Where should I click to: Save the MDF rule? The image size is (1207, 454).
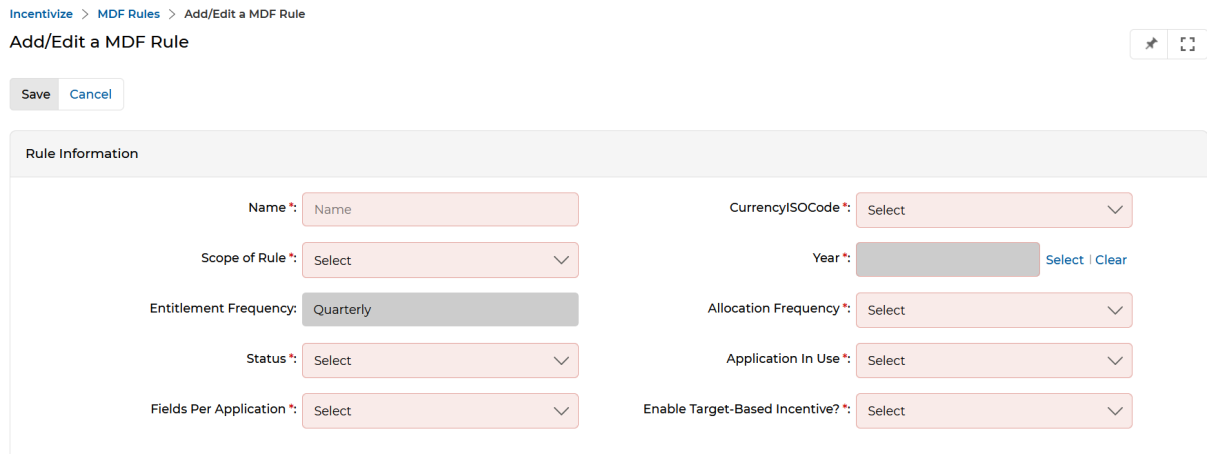pos(36,94)
